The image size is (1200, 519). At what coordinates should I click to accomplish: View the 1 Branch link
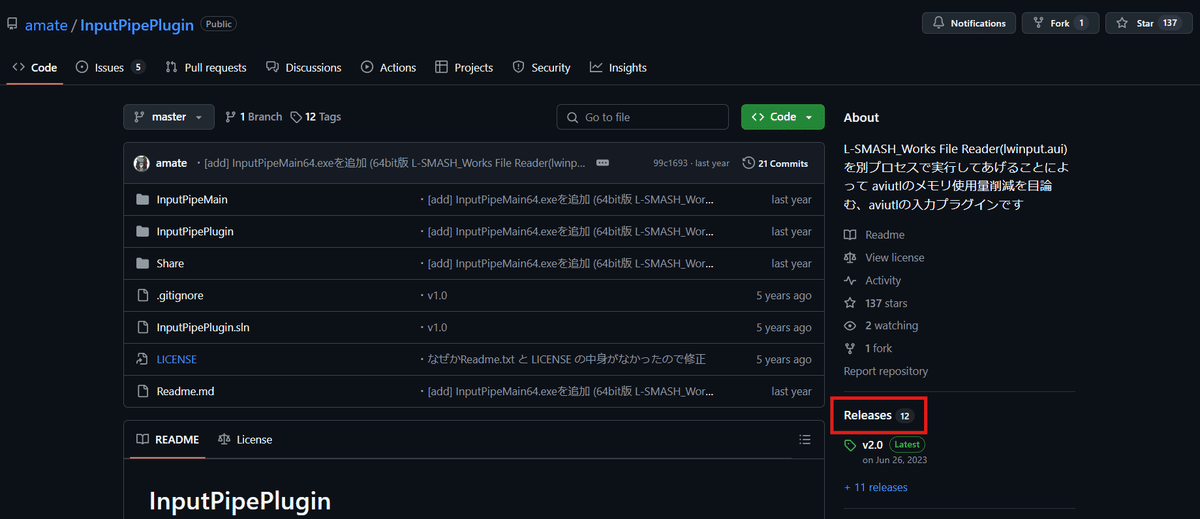[x=254, y=117]
